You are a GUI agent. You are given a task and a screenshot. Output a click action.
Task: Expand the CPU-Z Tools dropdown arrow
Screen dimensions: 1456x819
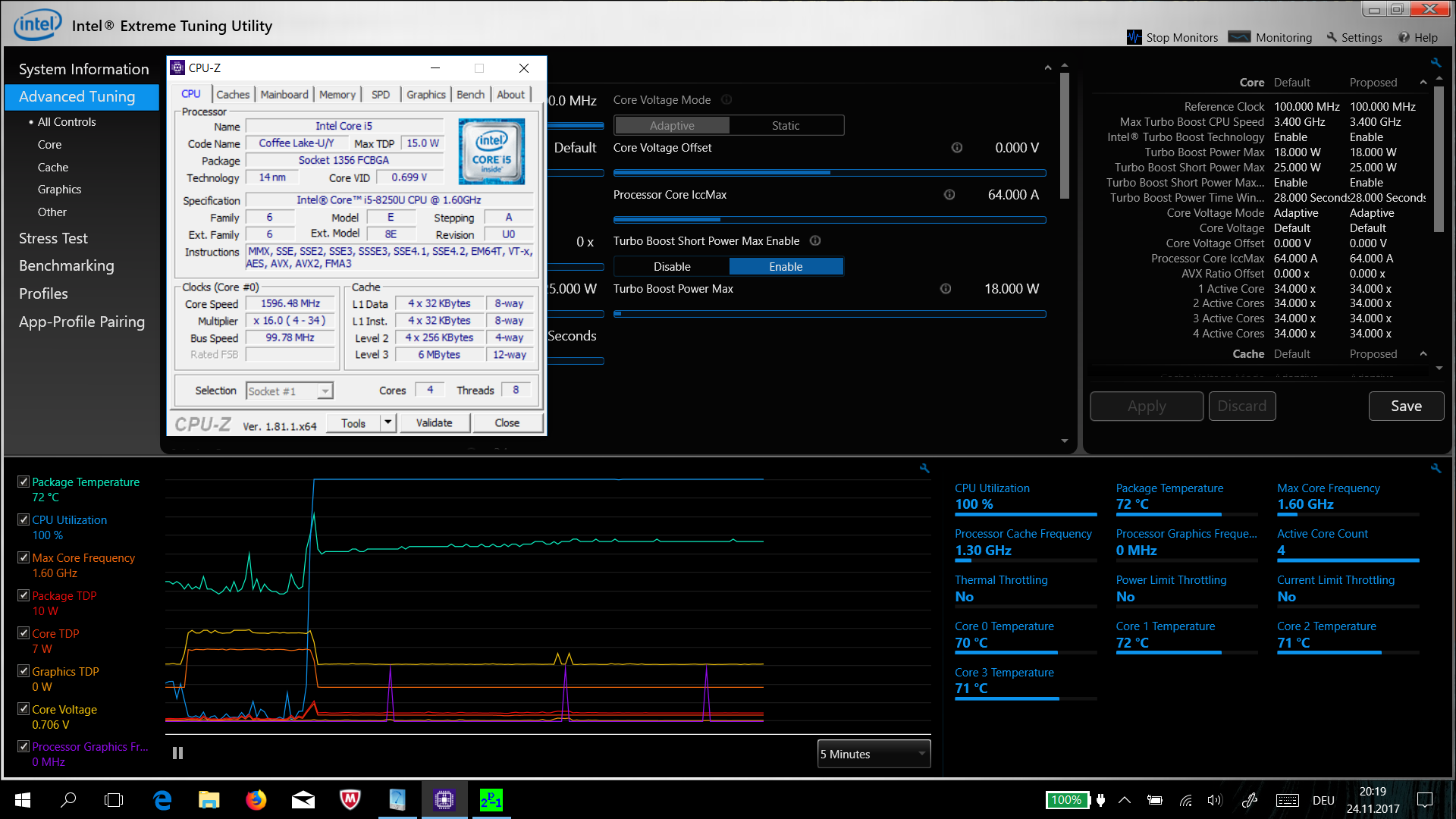pos(388,422)
